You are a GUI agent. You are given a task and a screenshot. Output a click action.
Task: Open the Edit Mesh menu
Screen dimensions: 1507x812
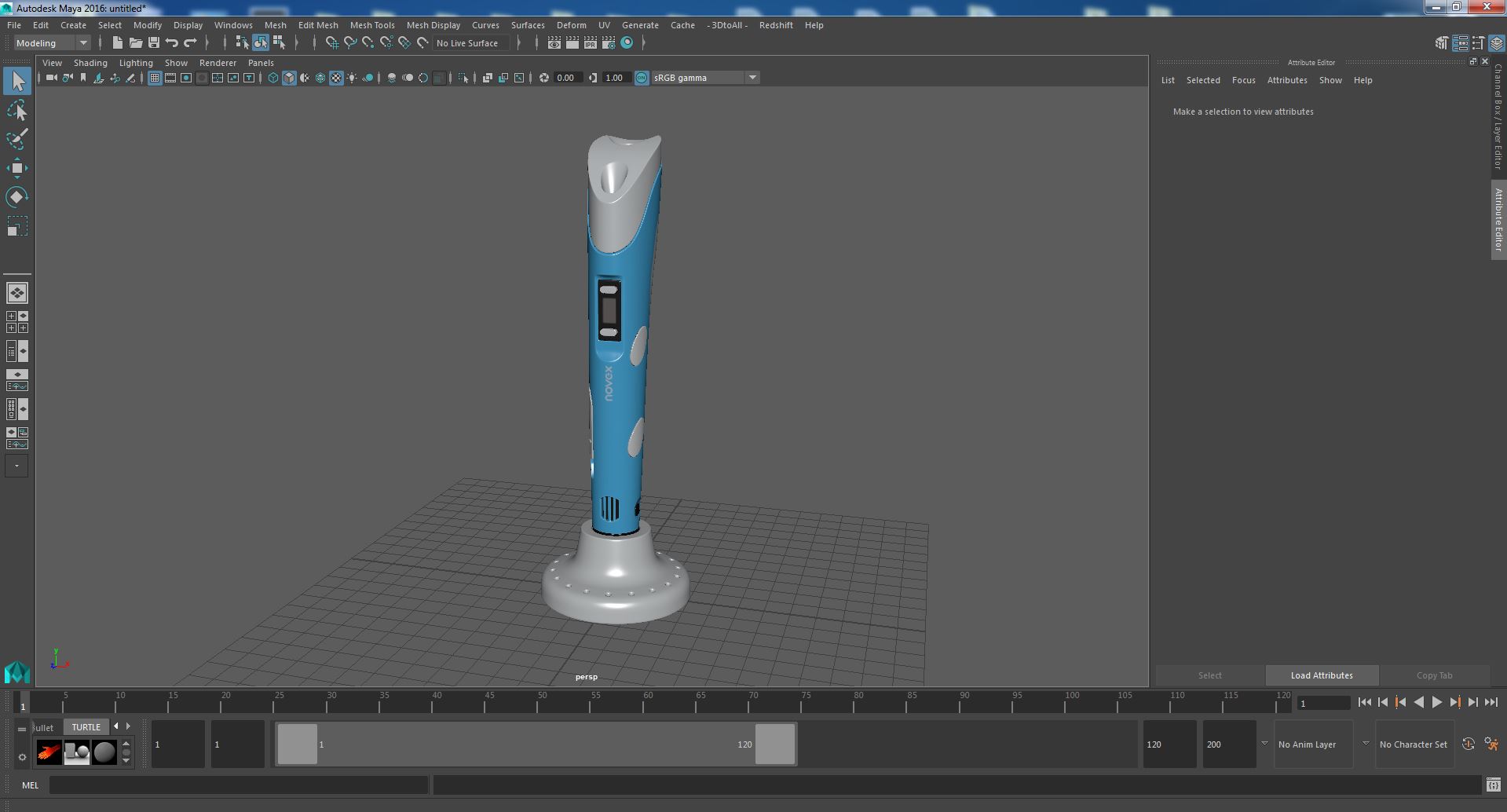318,25
